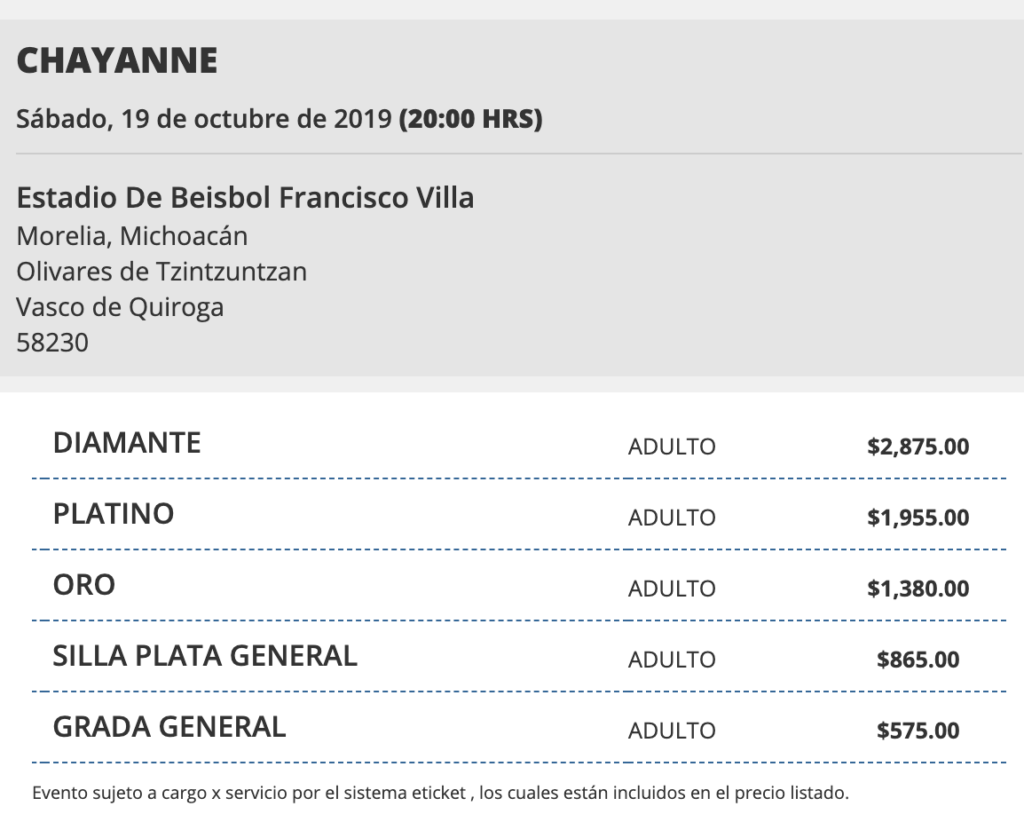
Task: Click the eticket service charge notice
Action: [x=440, y=794]
